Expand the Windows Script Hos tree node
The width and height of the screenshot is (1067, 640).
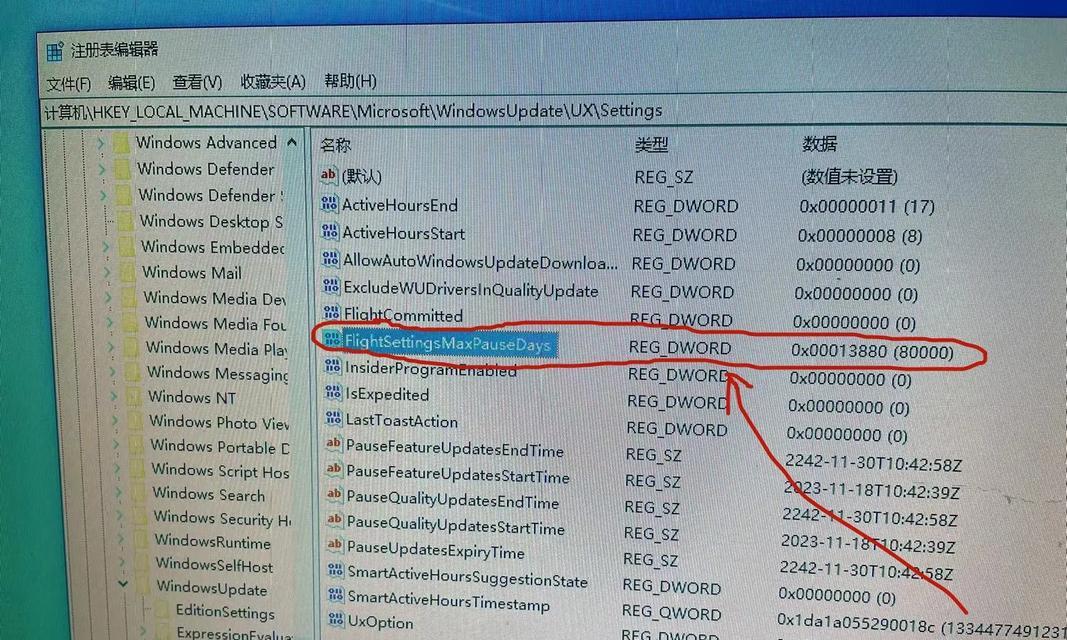pyautogui.click(x=117, y=469)
